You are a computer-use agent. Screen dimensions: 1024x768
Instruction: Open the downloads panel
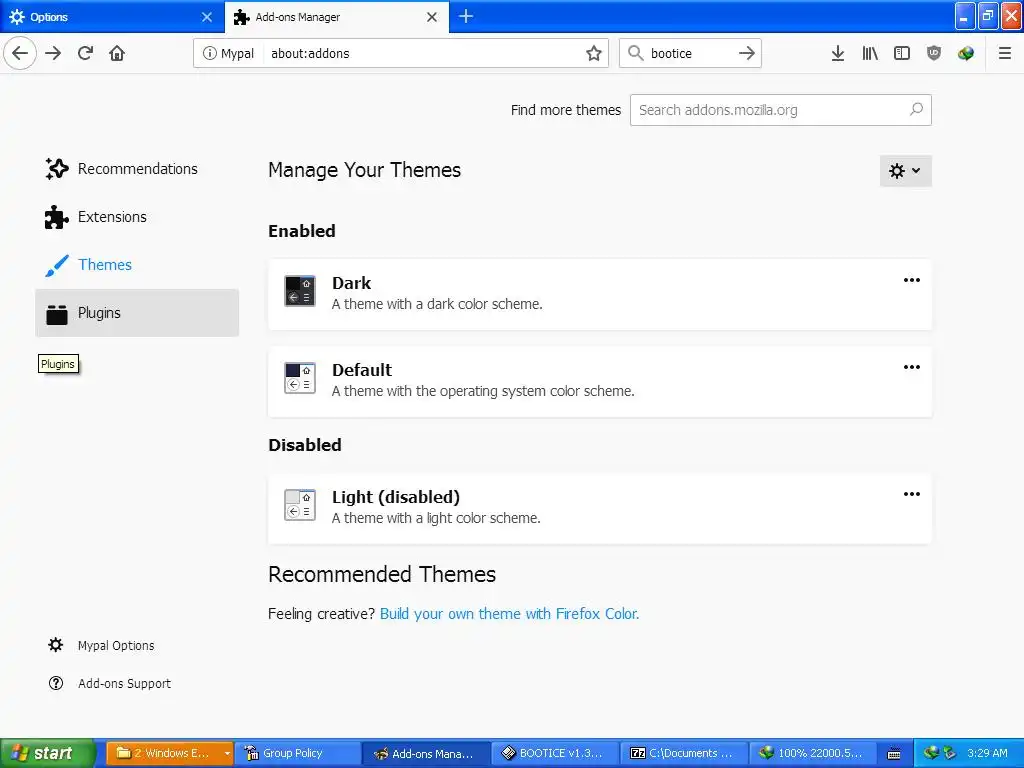click(837, 53)
